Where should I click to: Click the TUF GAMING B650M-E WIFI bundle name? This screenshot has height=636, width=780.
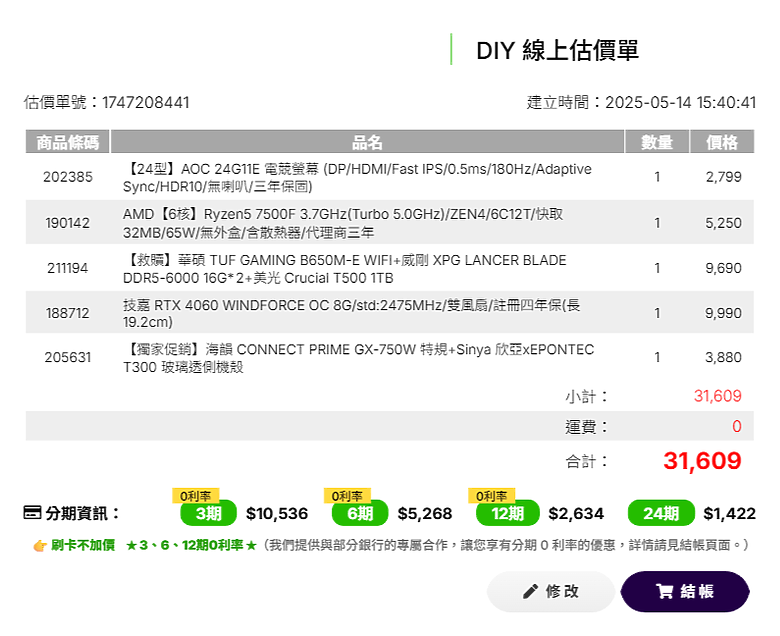345,269
